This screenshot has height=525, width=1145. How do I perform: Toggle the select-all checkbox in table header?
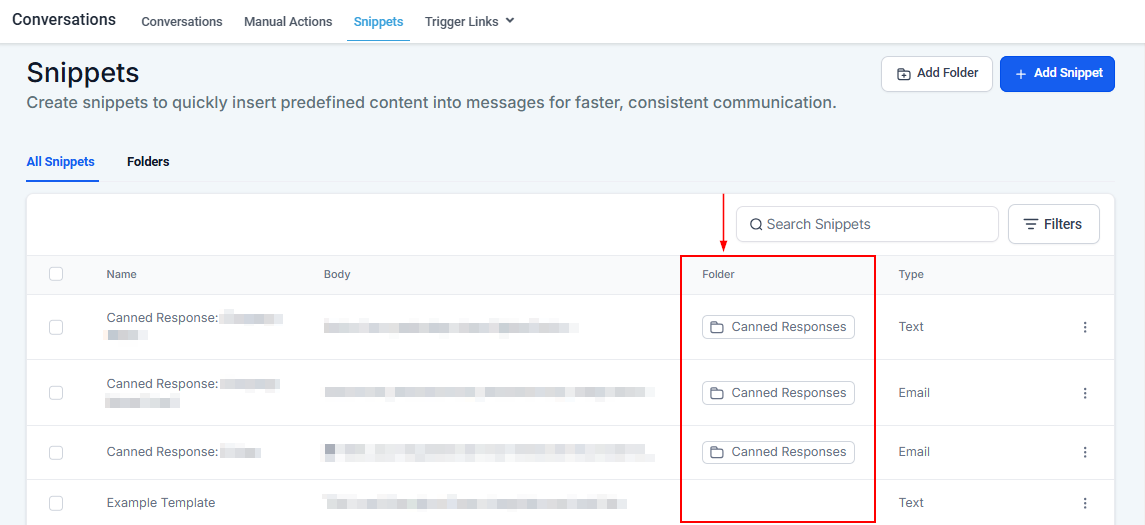(56, 274)
